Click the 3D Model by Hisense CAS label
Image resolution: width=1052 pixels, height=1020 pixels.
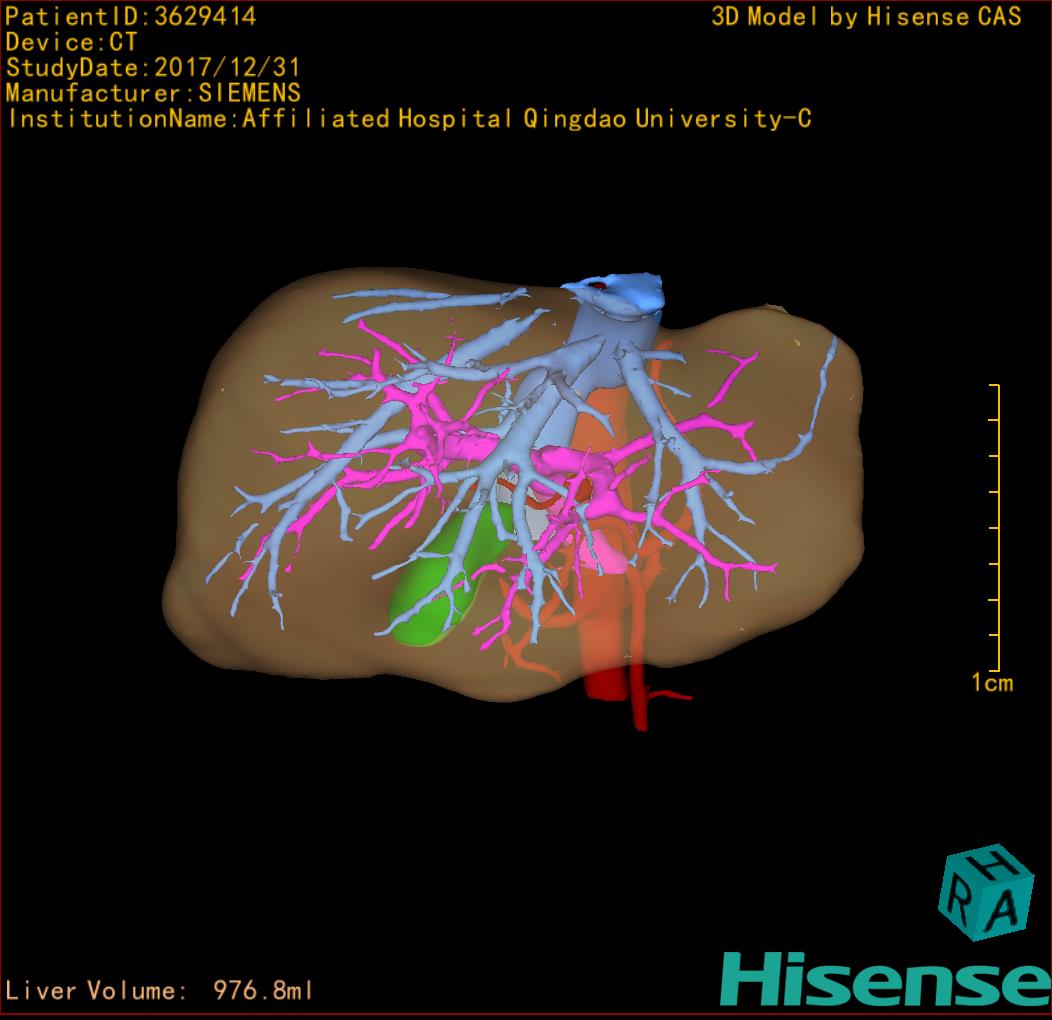click(x=866, y=17)
